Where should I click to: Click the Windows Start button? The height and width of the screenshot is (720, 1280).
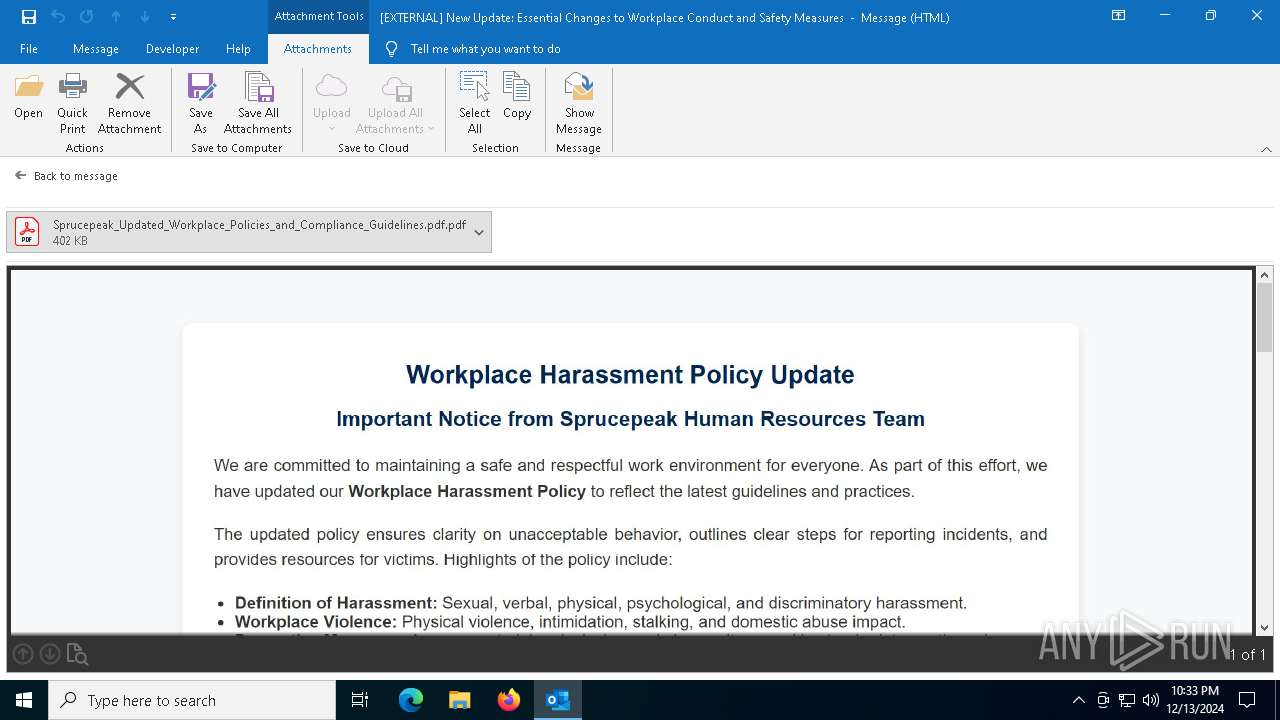point(24,700)
